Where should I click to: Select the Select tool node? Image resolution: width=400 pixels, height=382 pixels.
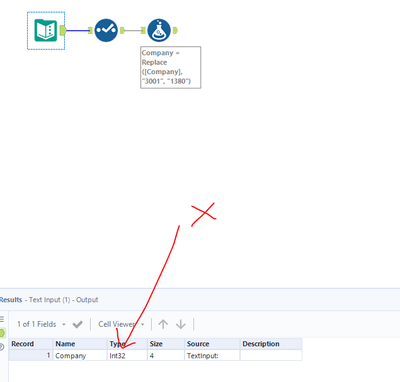coord(106,30)
